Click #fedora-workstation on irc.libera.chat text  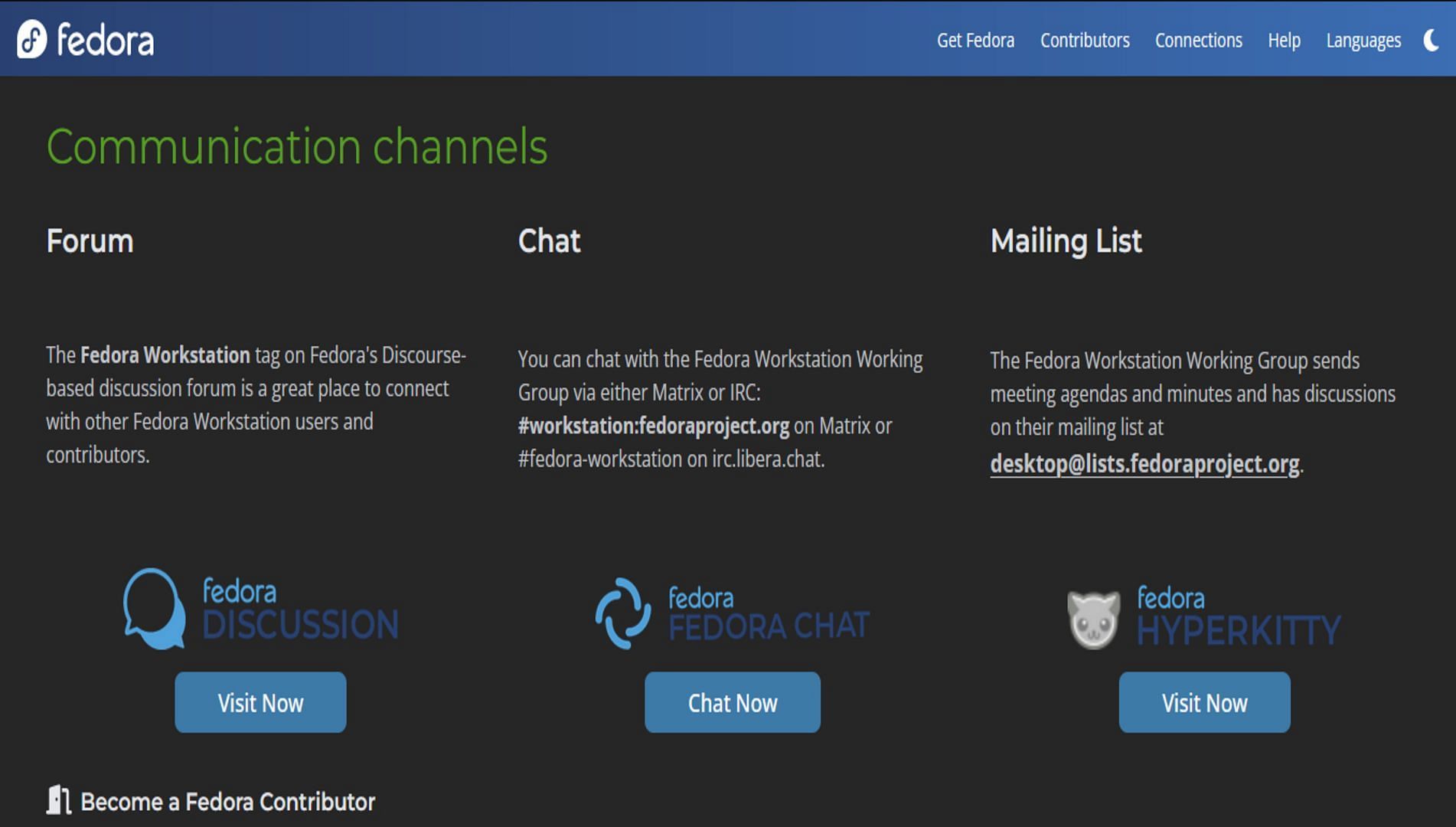click(671, 459)
